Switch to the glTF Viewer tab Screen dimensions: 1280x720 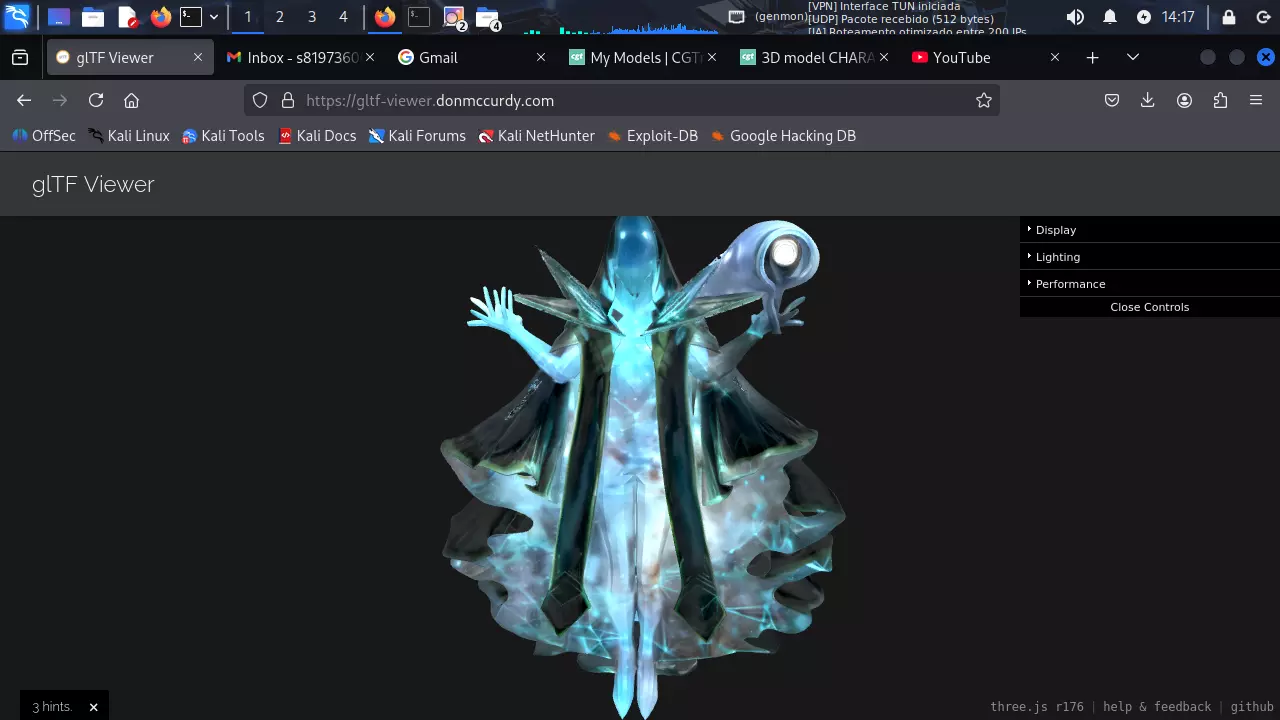click(129, 58)
